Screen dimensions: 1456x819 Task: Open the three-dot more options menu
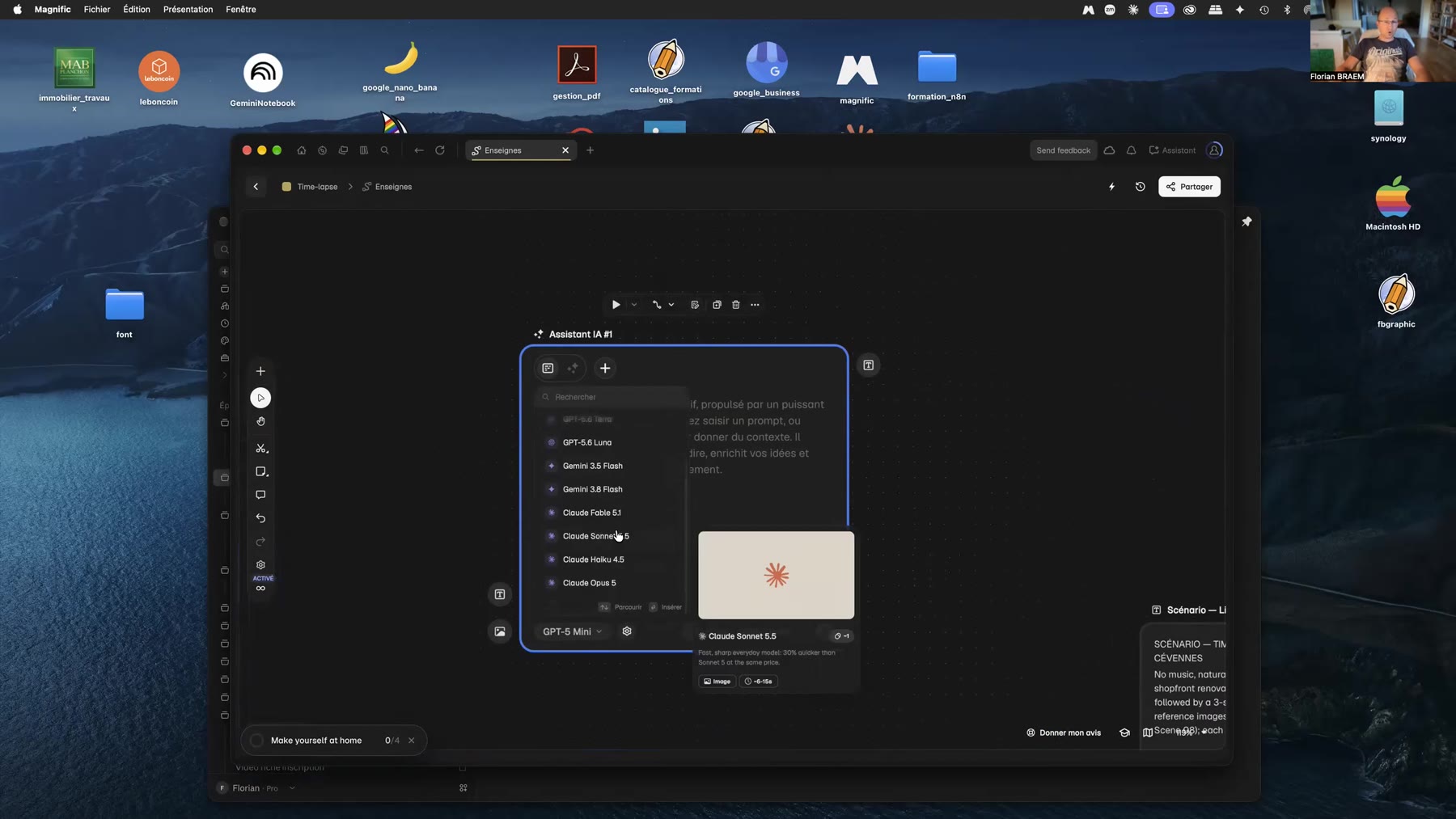pos(756,305)
